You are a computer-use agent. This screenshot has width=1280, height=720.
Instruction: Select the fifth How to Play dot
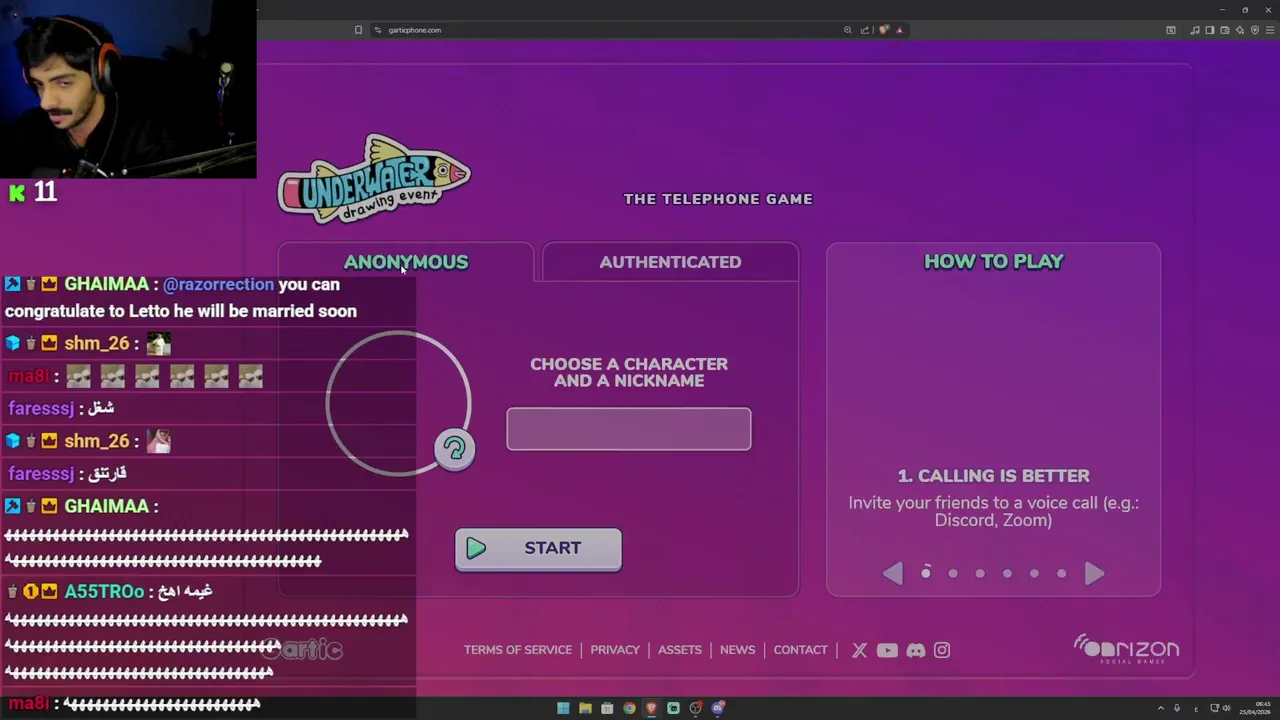pos(1034,573)
